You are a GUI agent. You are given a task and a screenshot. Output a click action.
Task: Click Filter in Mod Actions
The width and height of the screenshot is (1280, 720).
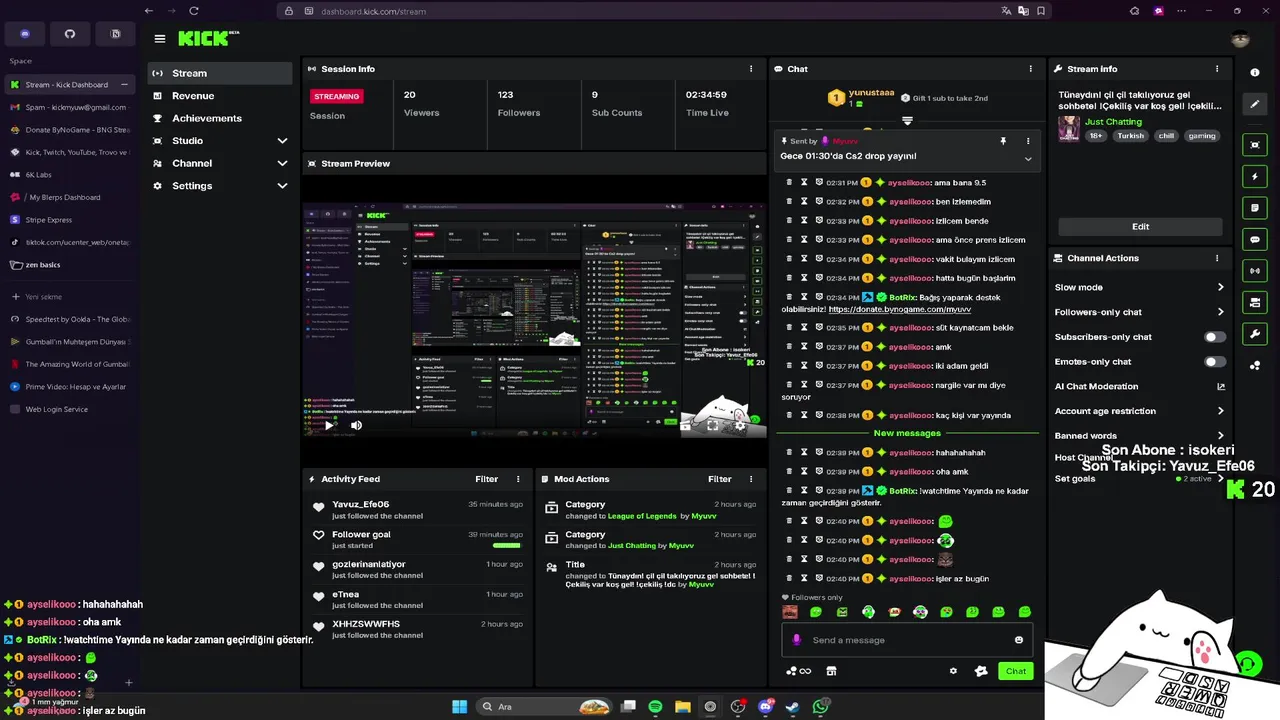click(720, 479)
